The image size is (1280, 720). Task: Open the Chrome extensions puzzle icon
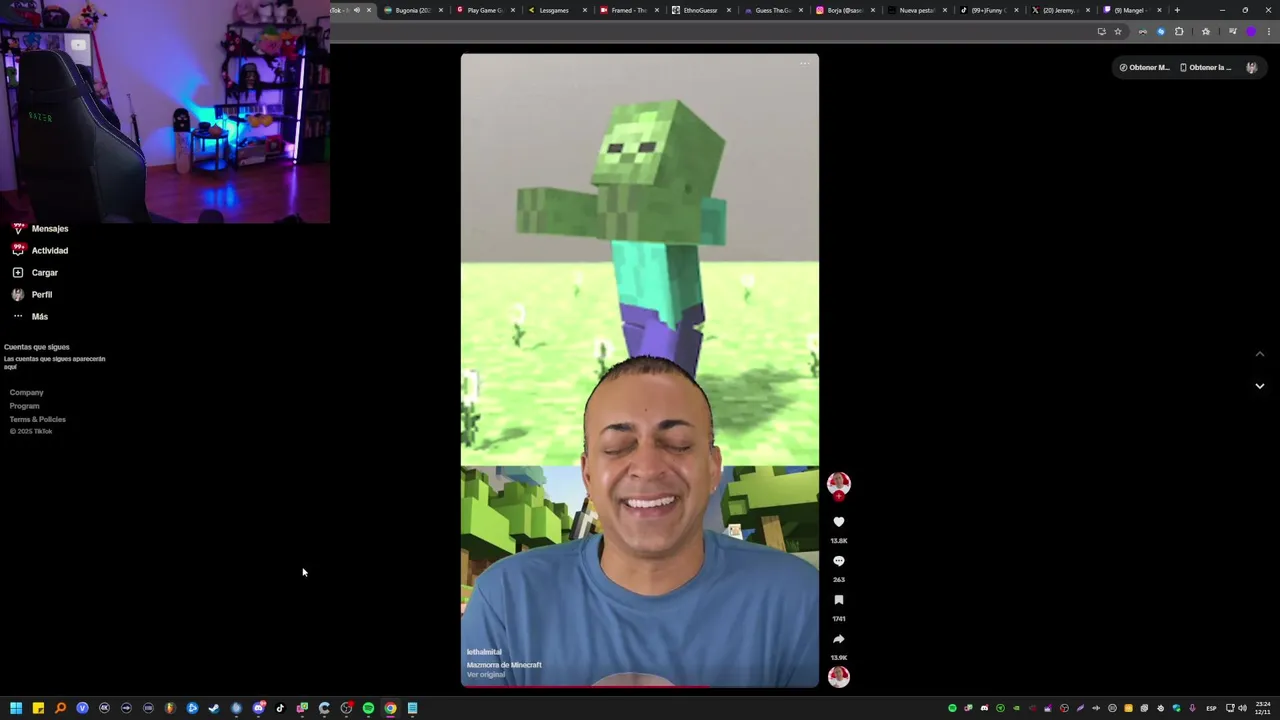point(1179,31)
